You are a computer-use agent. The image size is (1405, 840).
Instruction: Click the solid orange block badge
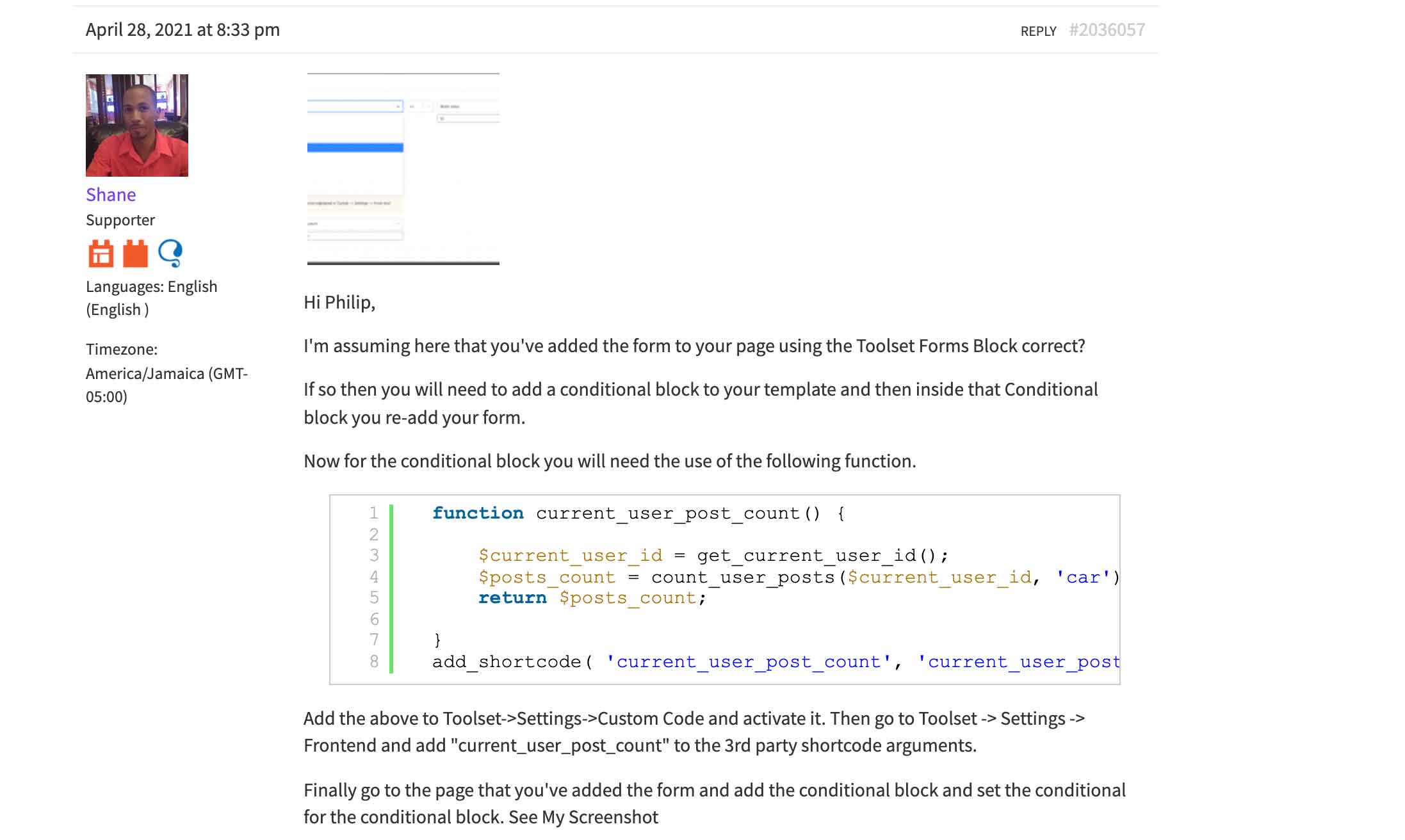pos(135,254)
